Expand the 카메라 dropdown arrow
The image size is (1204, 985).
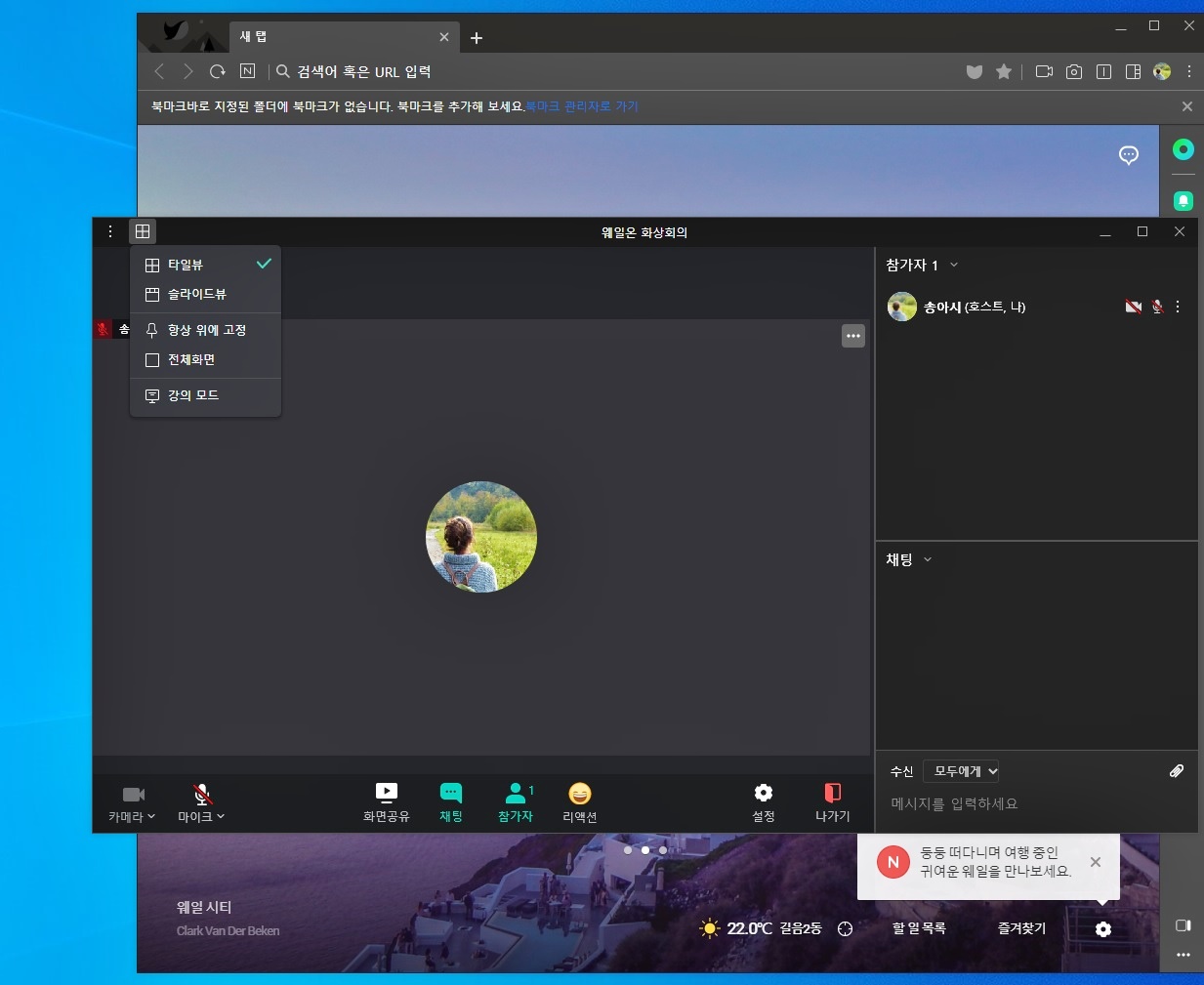(x=151, y=816)
